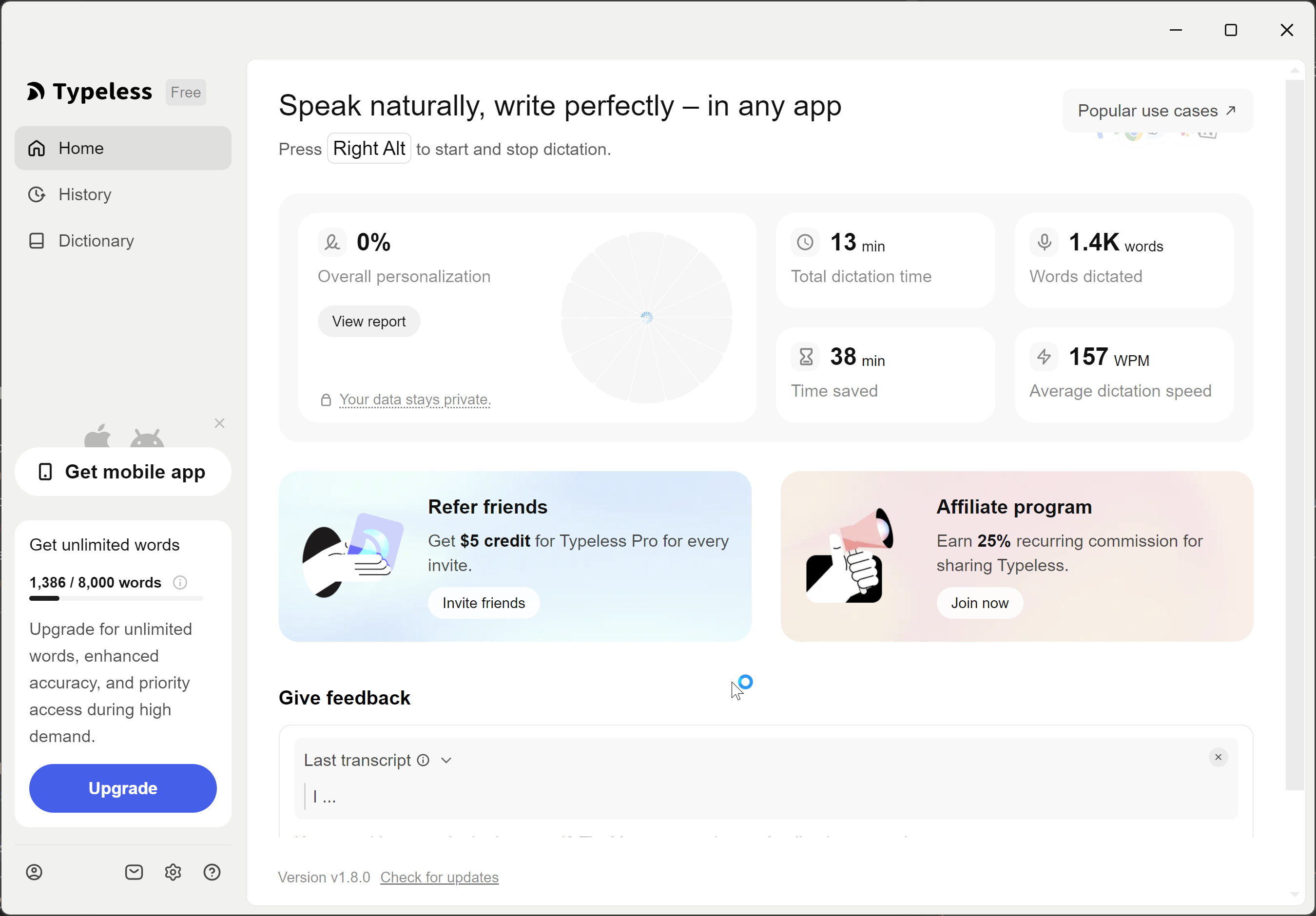Click Invite friends button
This screenshot has width=1316, height=916.
pyautogui.click(x=483, y=603)
